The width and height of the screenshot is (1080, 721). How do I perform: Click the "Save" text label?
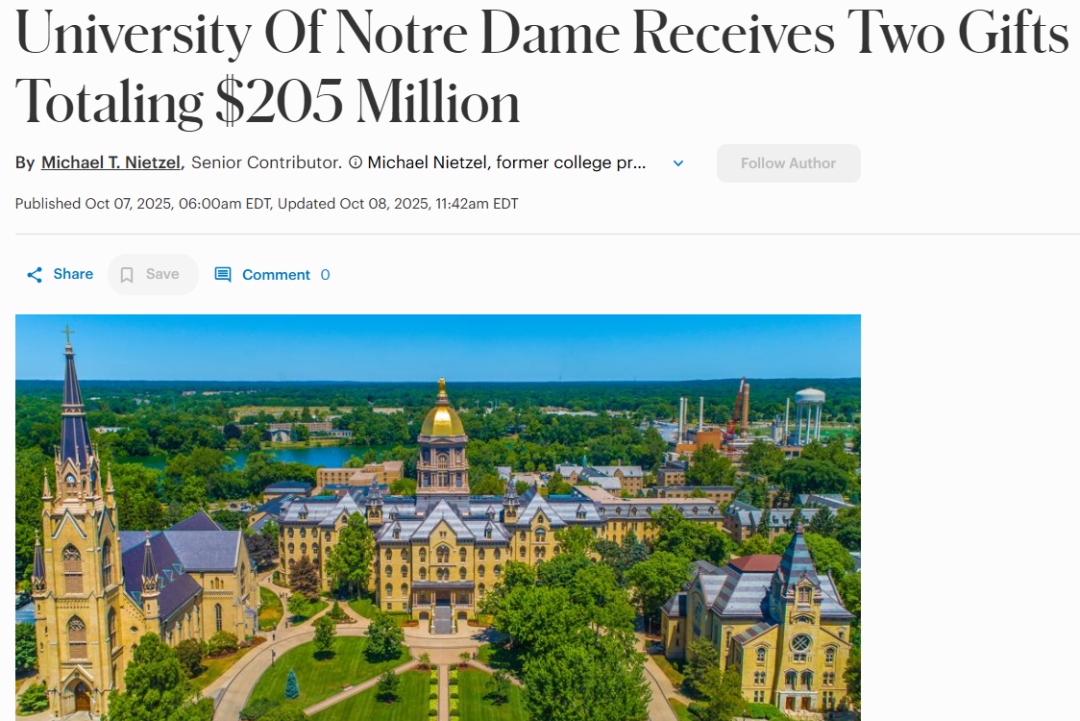pyautogui.click(x=162, y=274)
